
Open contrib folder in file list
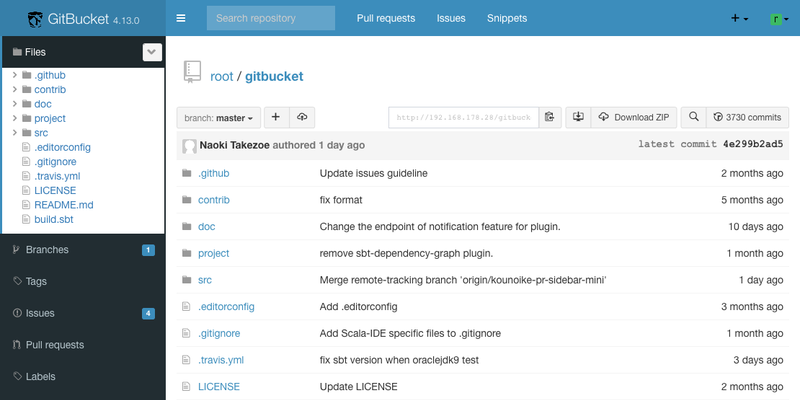[214, 200]
